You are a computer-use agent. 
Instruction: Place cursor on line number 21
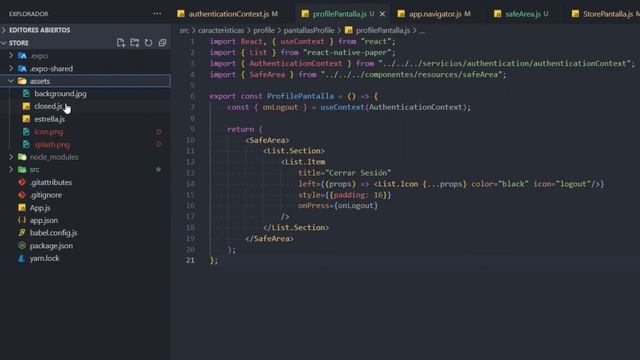[x=190, y=260]
